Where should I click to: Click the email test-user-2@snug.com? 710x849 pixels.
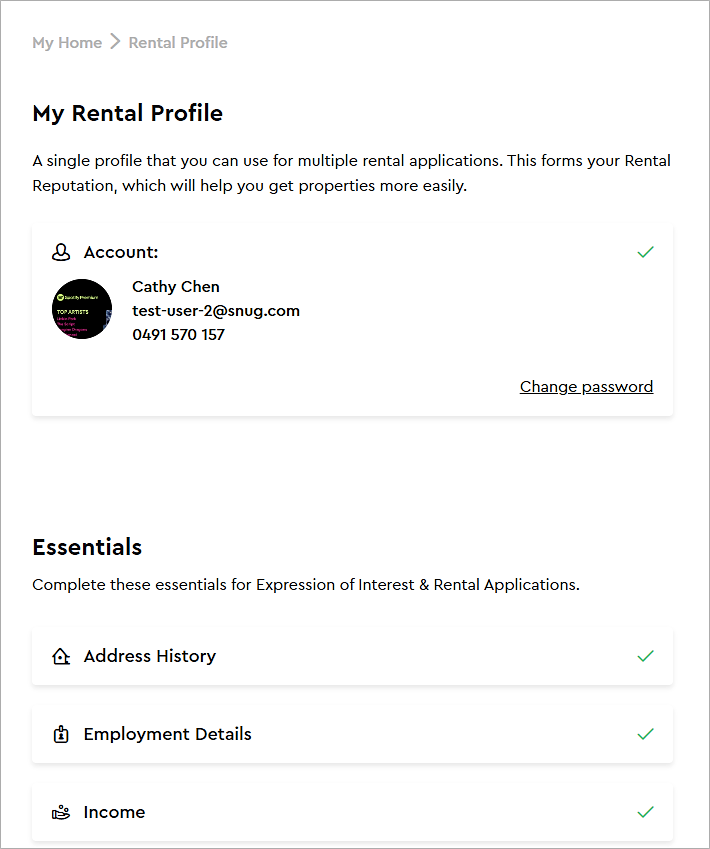click(x=216, y=311)
